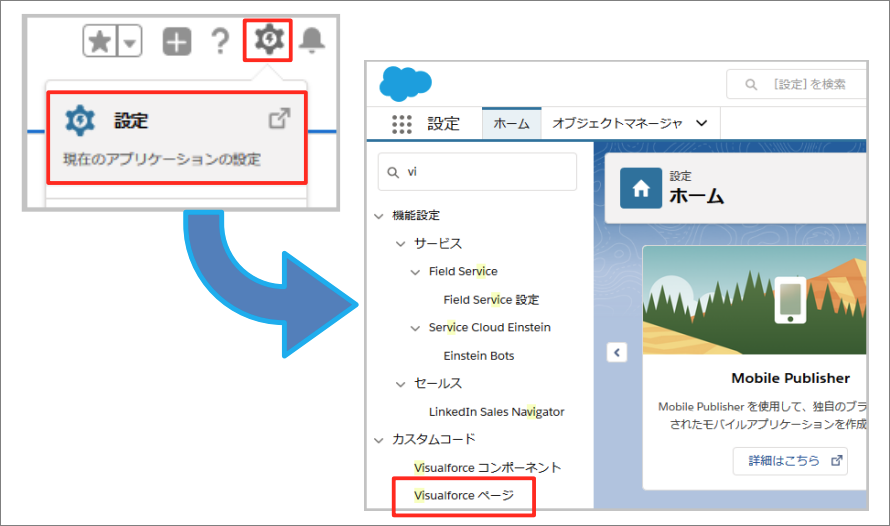
Task: Click the Mobile Publisher card title
Action: point(790,378)
